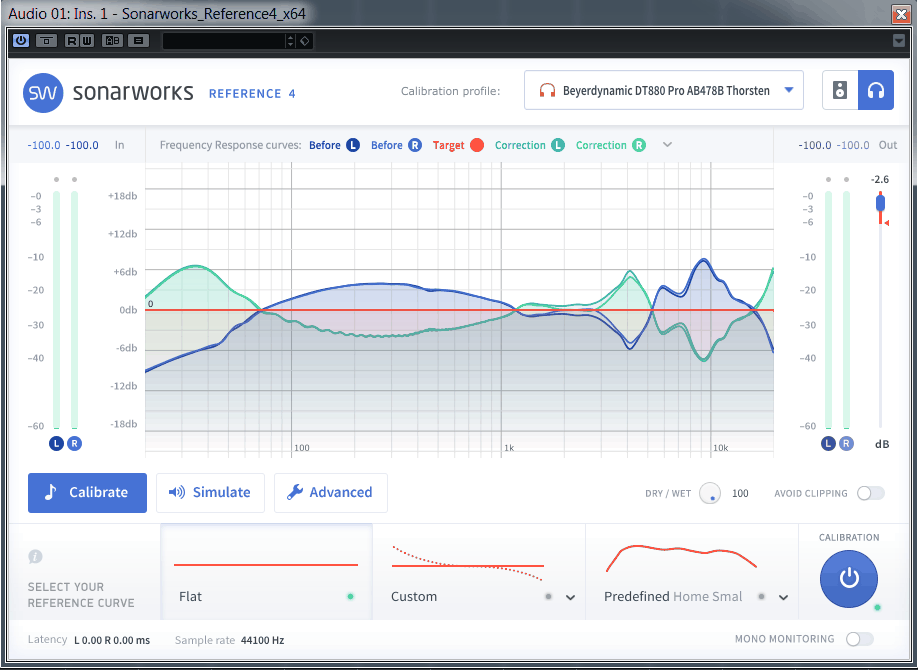The width and height of the screenshot is (918, 670).
Task: Click the A/B compare icon in host toolbar
Action: (113, 41)
